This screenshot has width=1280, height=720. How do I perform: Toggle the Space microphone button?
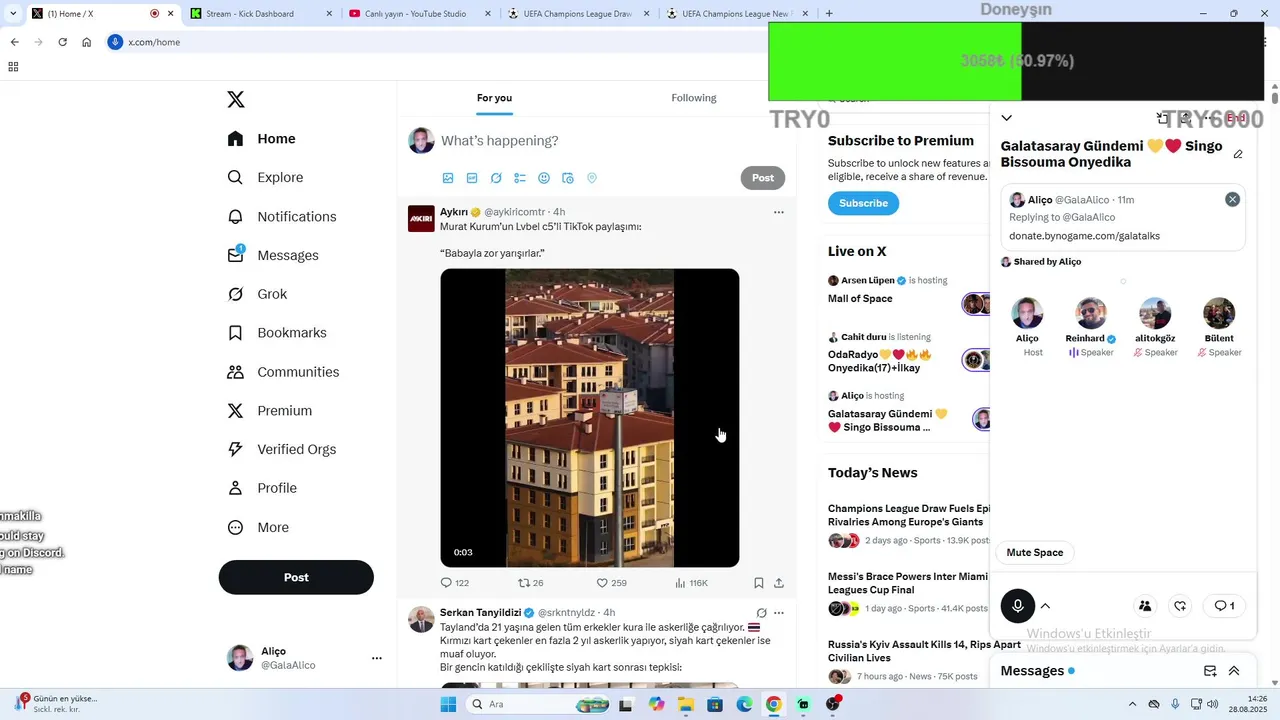point(1018,606)
